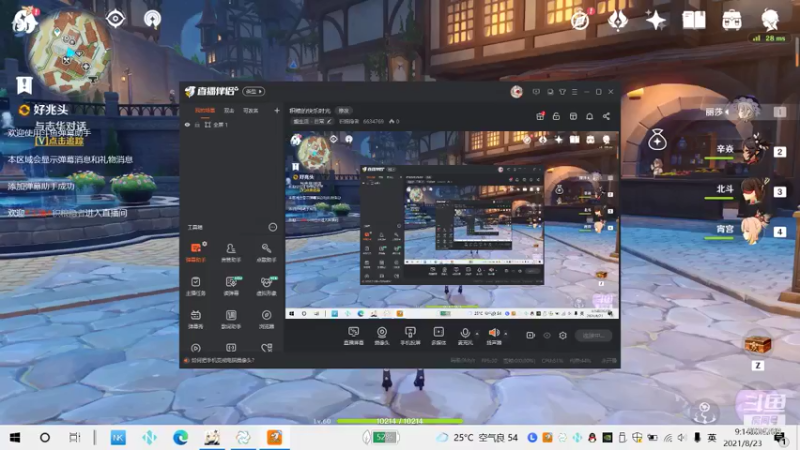Viewport: 800px width, 450px height.
Task: Switch to the second scene tab
Action: 229,110
